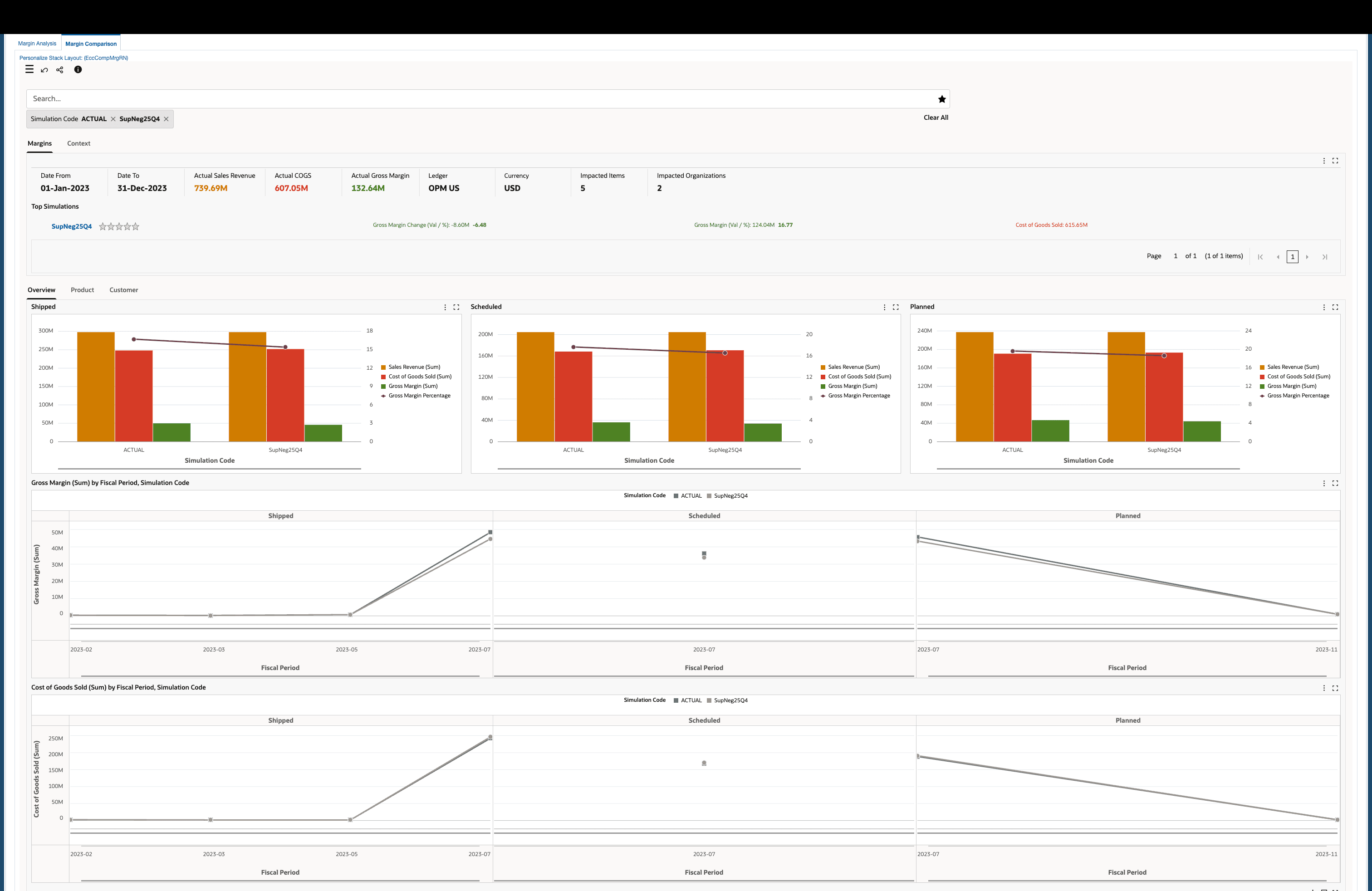This screenshot has height=891, width=1372.
Task: Click the share icon in toolbar
Action: click(x=60, y=70)
